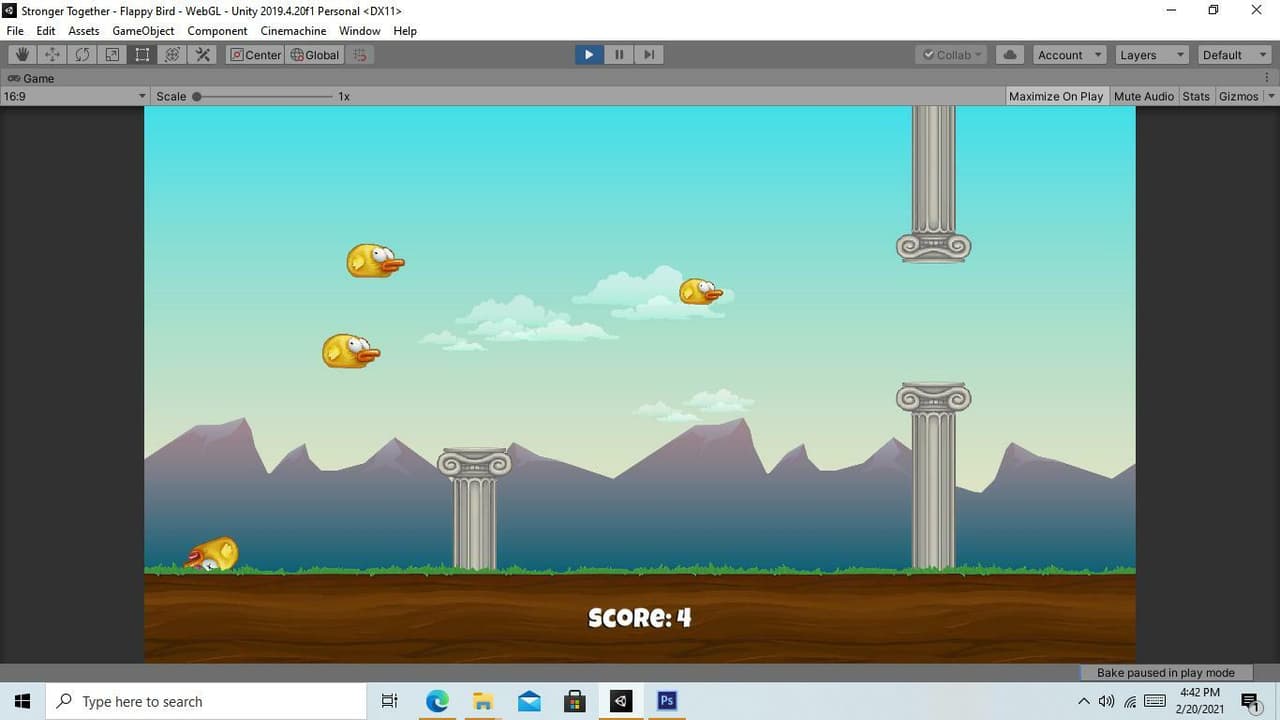This screenshot has width=1280, height=720.
Task: Open the Cinemachine menu
Action: click(293, 31)
